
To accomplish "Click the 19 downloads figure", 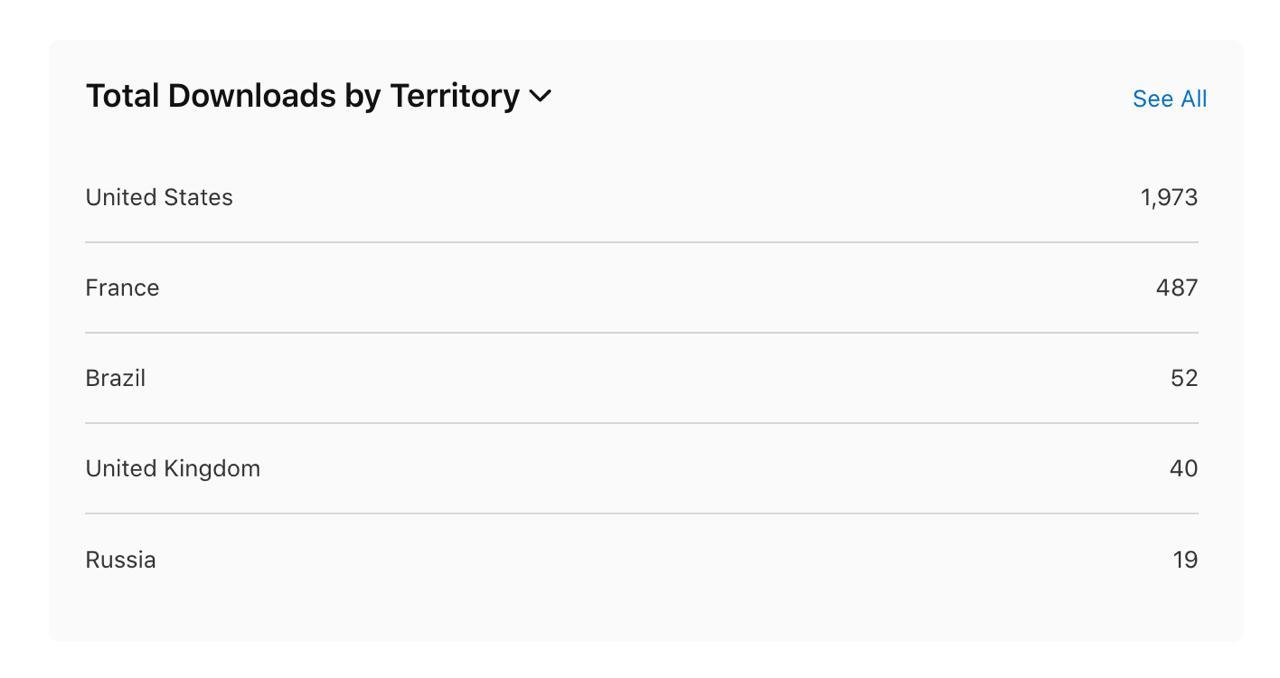I will (x=1185, y=560).
